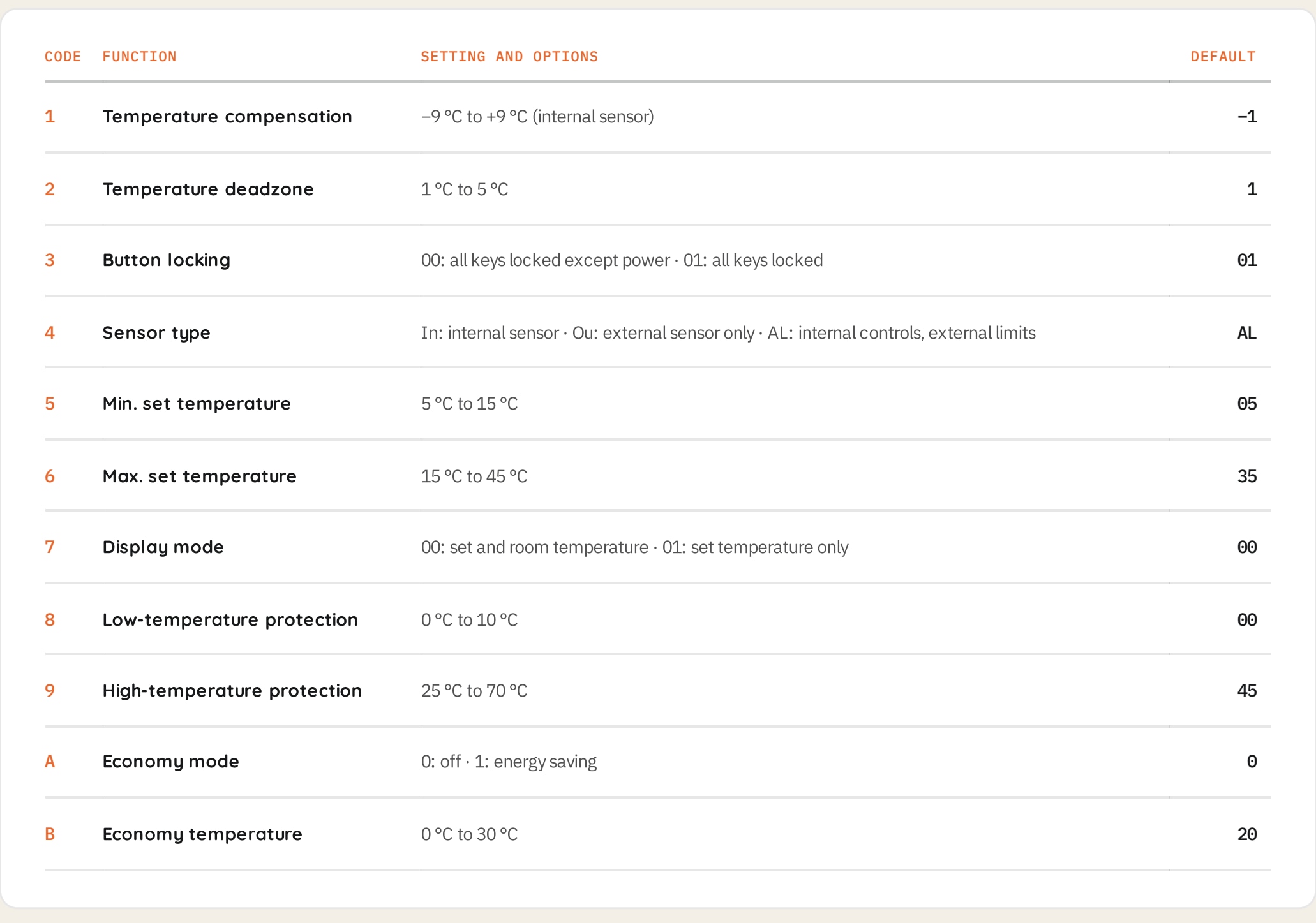Click the '15 °C to 45 °C' setting
This screenshot has width=1316, height=923.
[474, 476]
